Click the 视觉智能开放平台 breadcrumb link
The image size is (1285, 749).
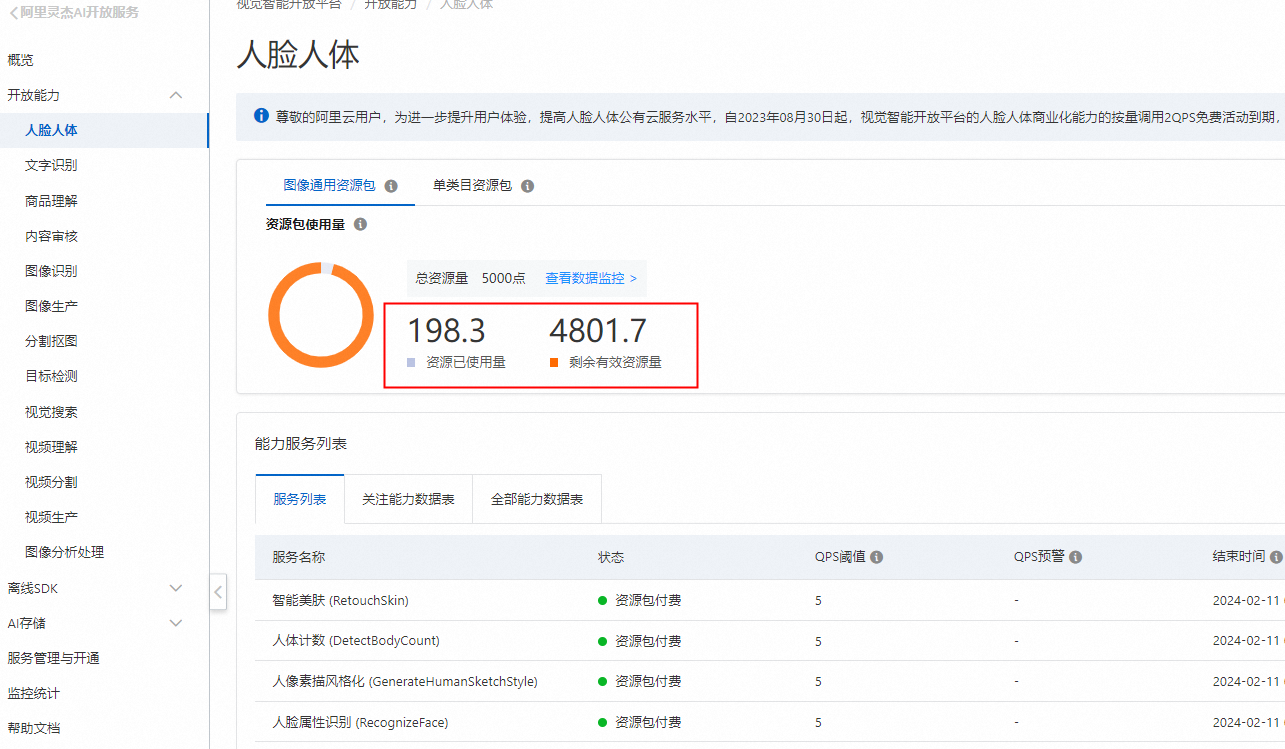coord(289,4)
